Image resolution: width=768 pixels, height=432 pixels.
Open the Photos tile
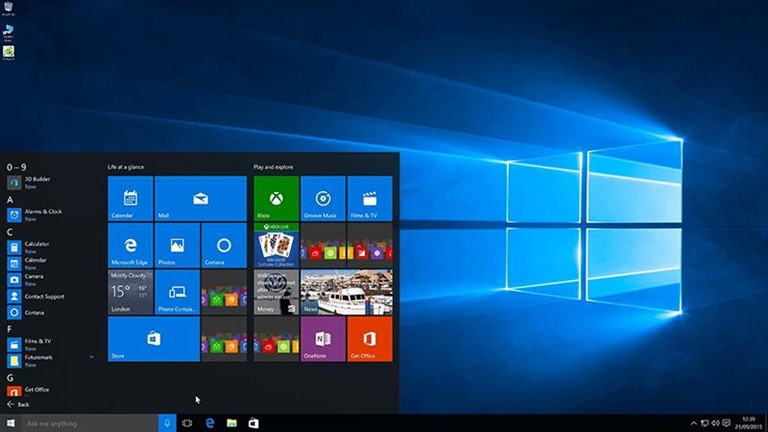(177, 245)
